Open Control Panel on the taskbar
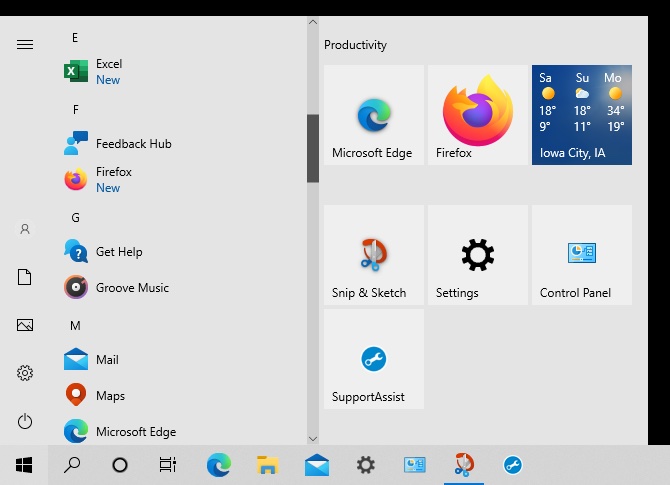Screen dimensions: 670x485 [x=414, y=465]
